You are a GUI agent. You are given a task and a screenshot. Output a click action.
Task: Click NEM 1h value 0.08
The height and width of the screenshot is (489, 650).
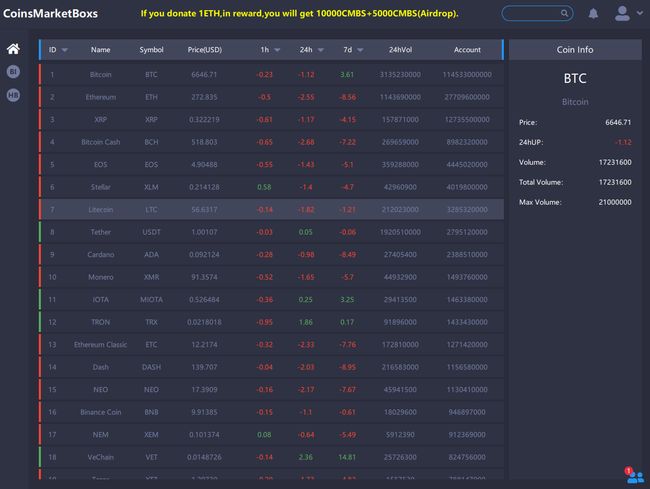coord(264,434)
